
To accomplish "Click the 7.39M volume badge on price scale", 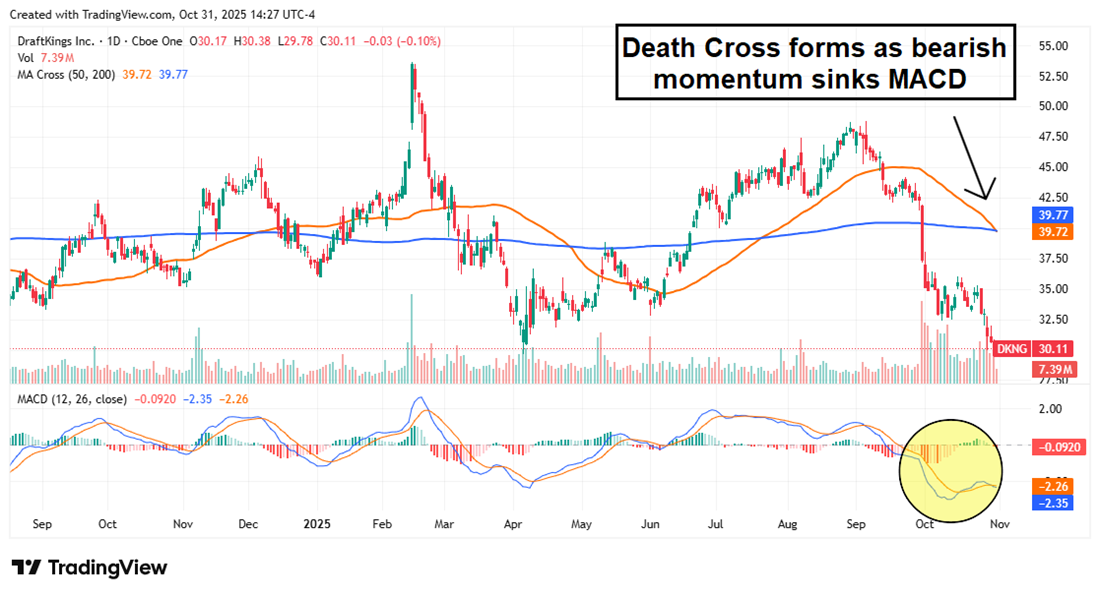I will (x=1052, y=368).
